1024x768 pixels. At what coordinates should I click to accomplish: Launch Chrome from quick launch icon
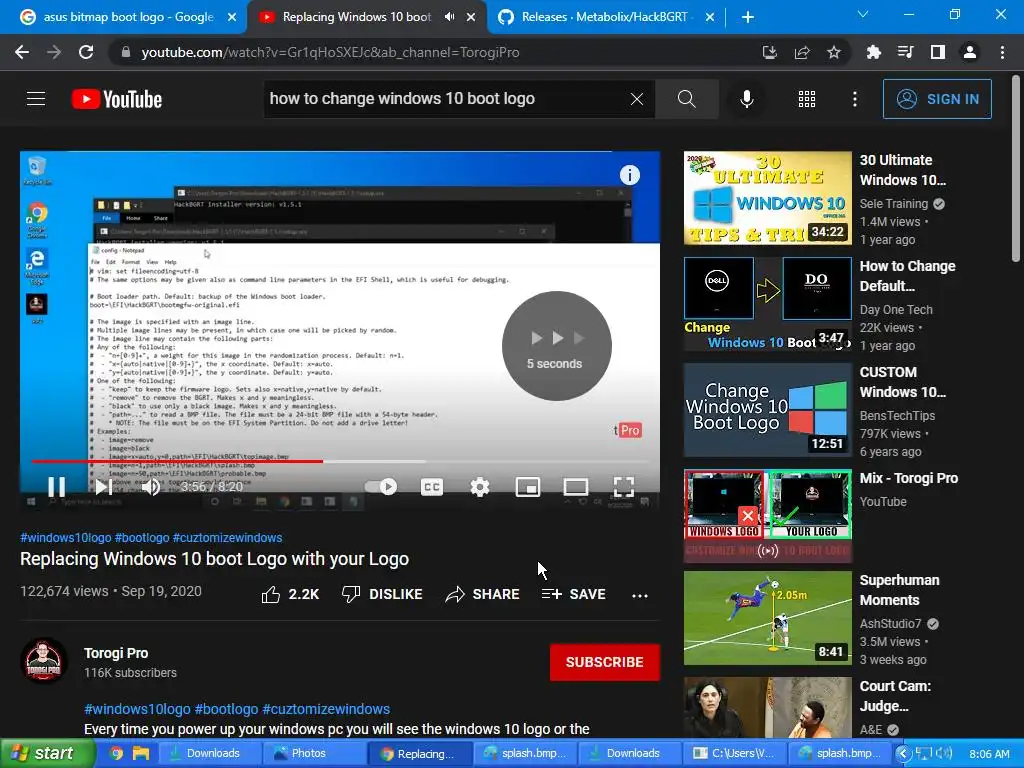pos(117,753)
